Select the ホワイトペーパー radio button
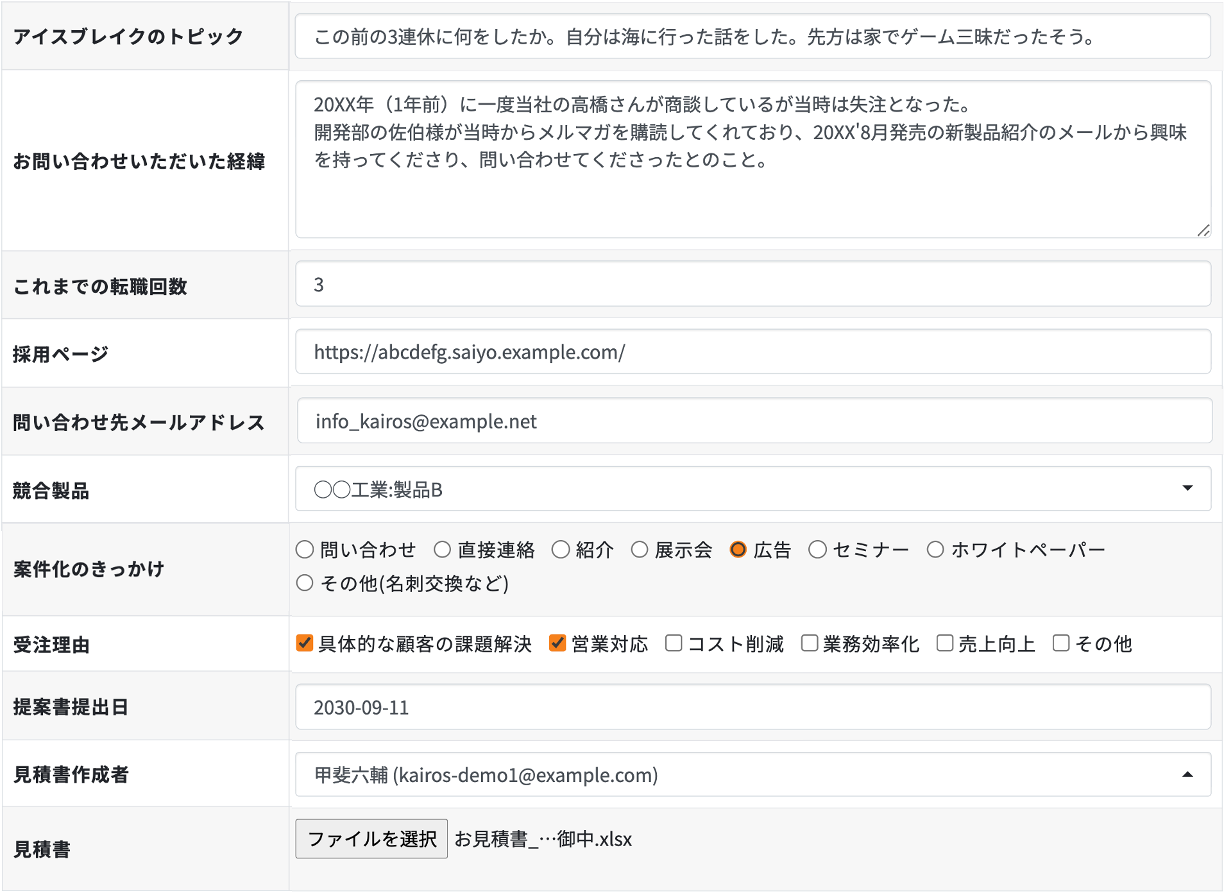Image resolution: width=1224 pixels, height=894 pixels. [935, 550]
